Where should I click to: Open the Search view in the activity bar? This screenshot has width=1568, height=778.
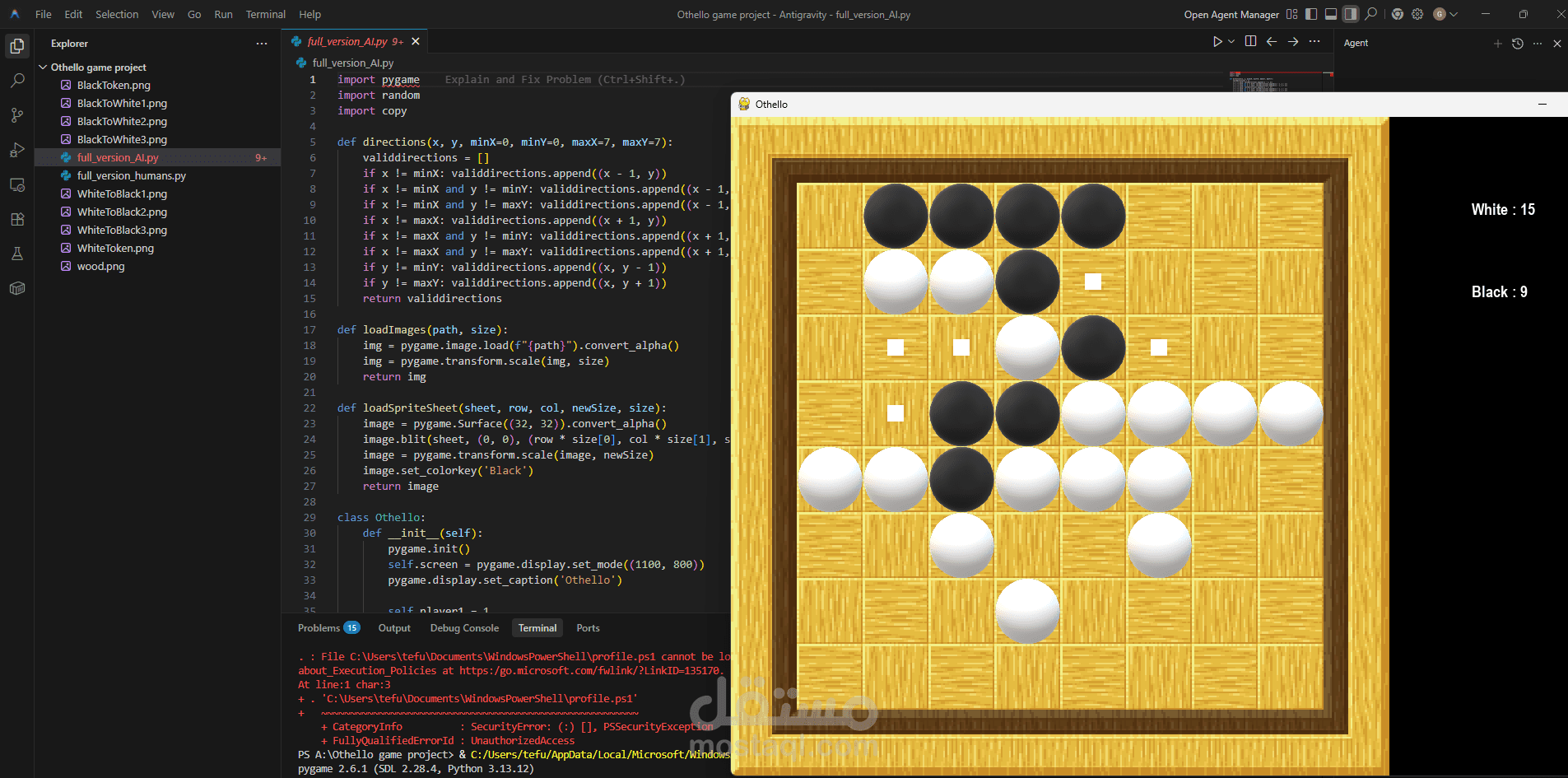[x=16, y=80]
